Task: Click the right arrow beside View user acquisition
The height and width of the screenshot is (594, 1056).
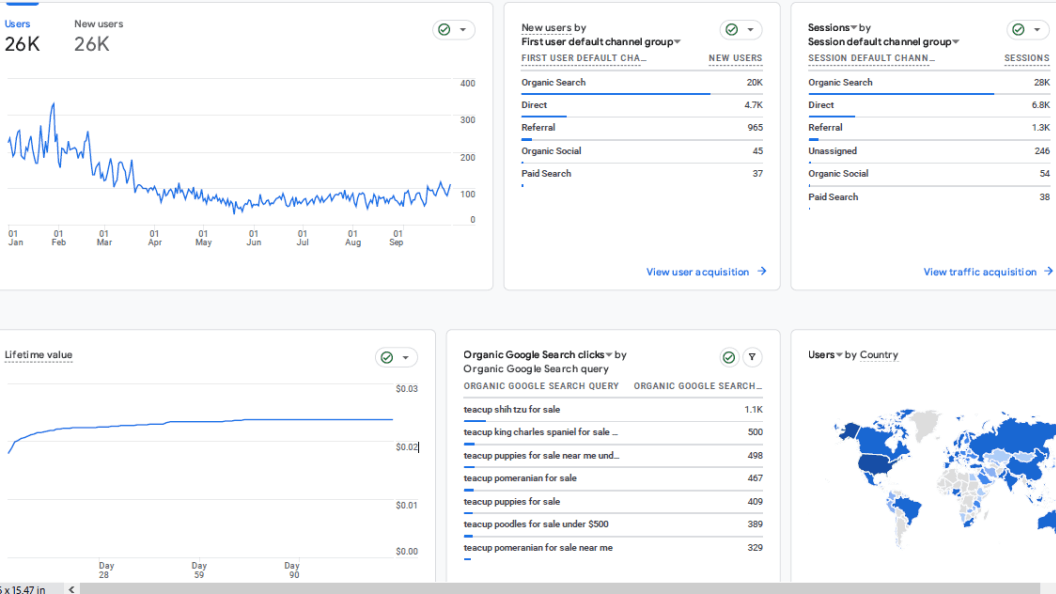Action: (761, 271)
